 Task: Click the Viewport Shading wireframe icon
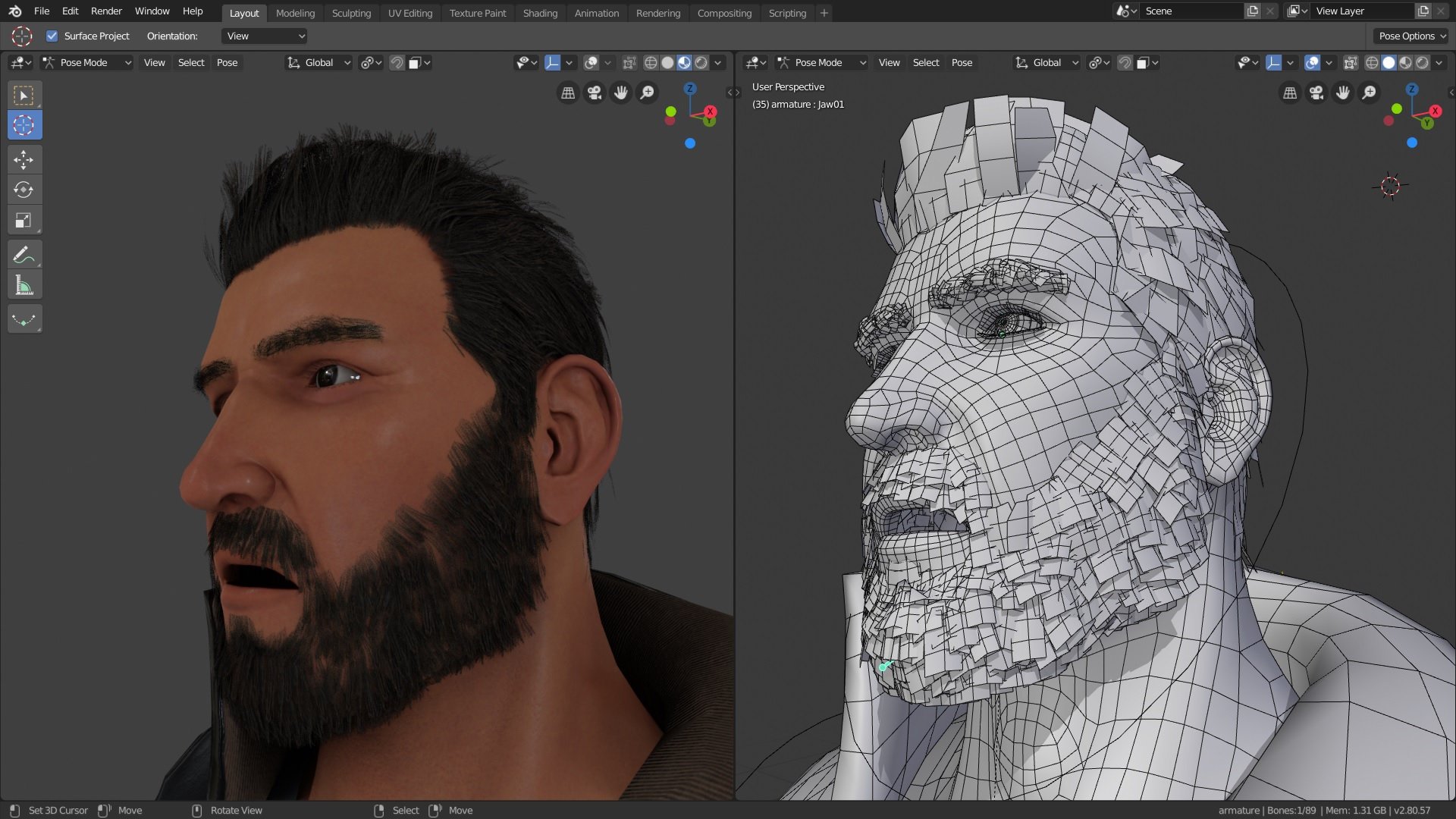click(x=651, y=62)
